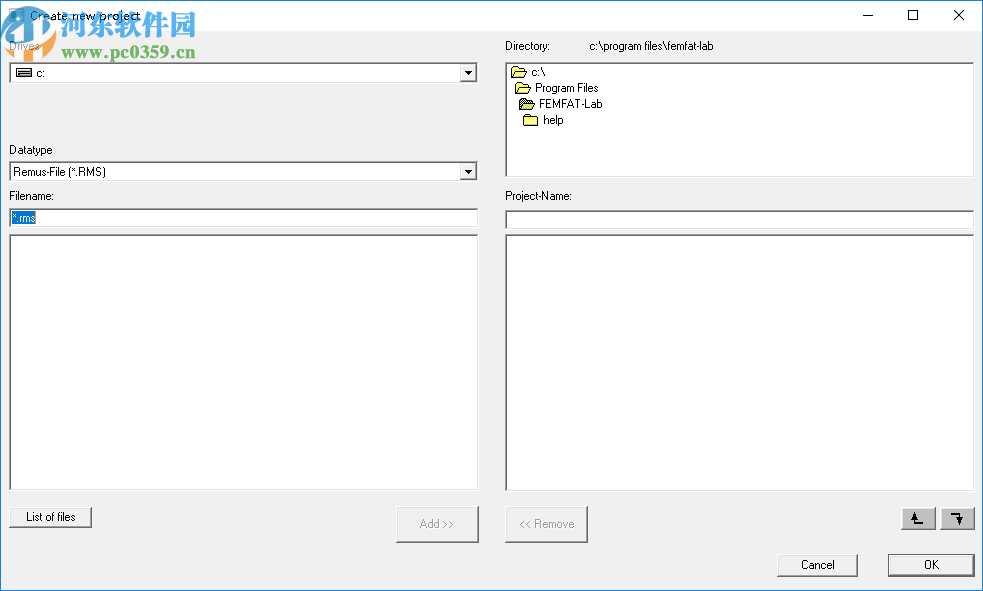Click the Cancel button
983x591 pixels.
pyautogui.click(x=817, y=565)
